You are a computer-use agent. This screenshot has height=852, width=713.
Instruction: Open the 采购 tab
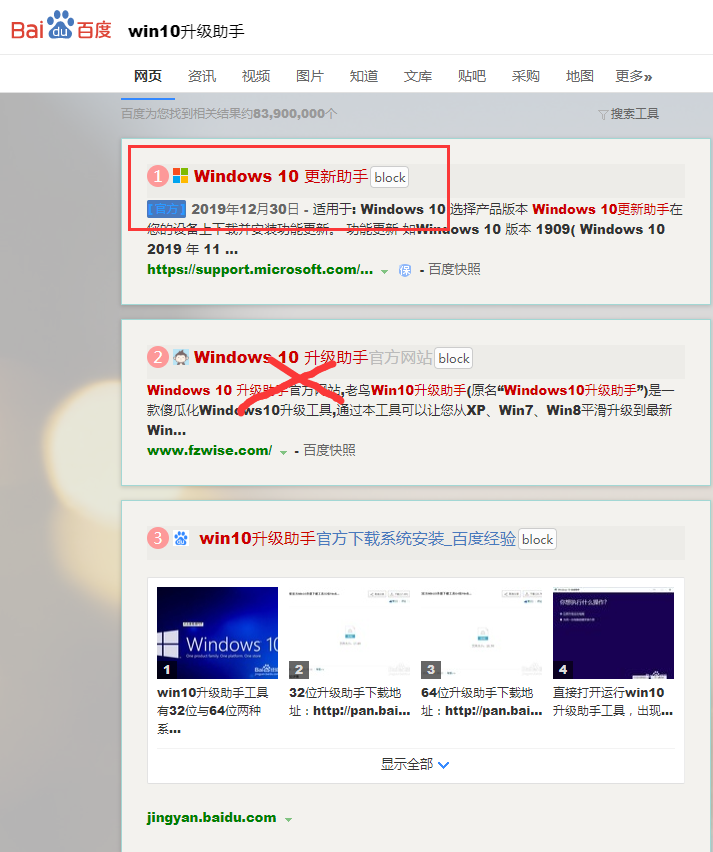click(x=526, y=76)
